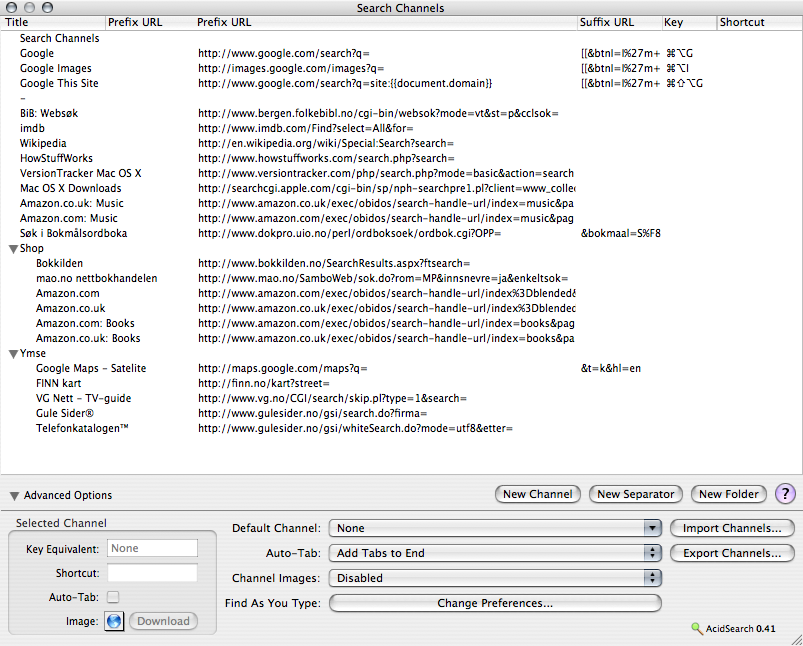Image resolution: width=803 pixels, height=646 pixels.
Task: Click the Wikipedia prefix URL cell
Action: coord(326,143)
